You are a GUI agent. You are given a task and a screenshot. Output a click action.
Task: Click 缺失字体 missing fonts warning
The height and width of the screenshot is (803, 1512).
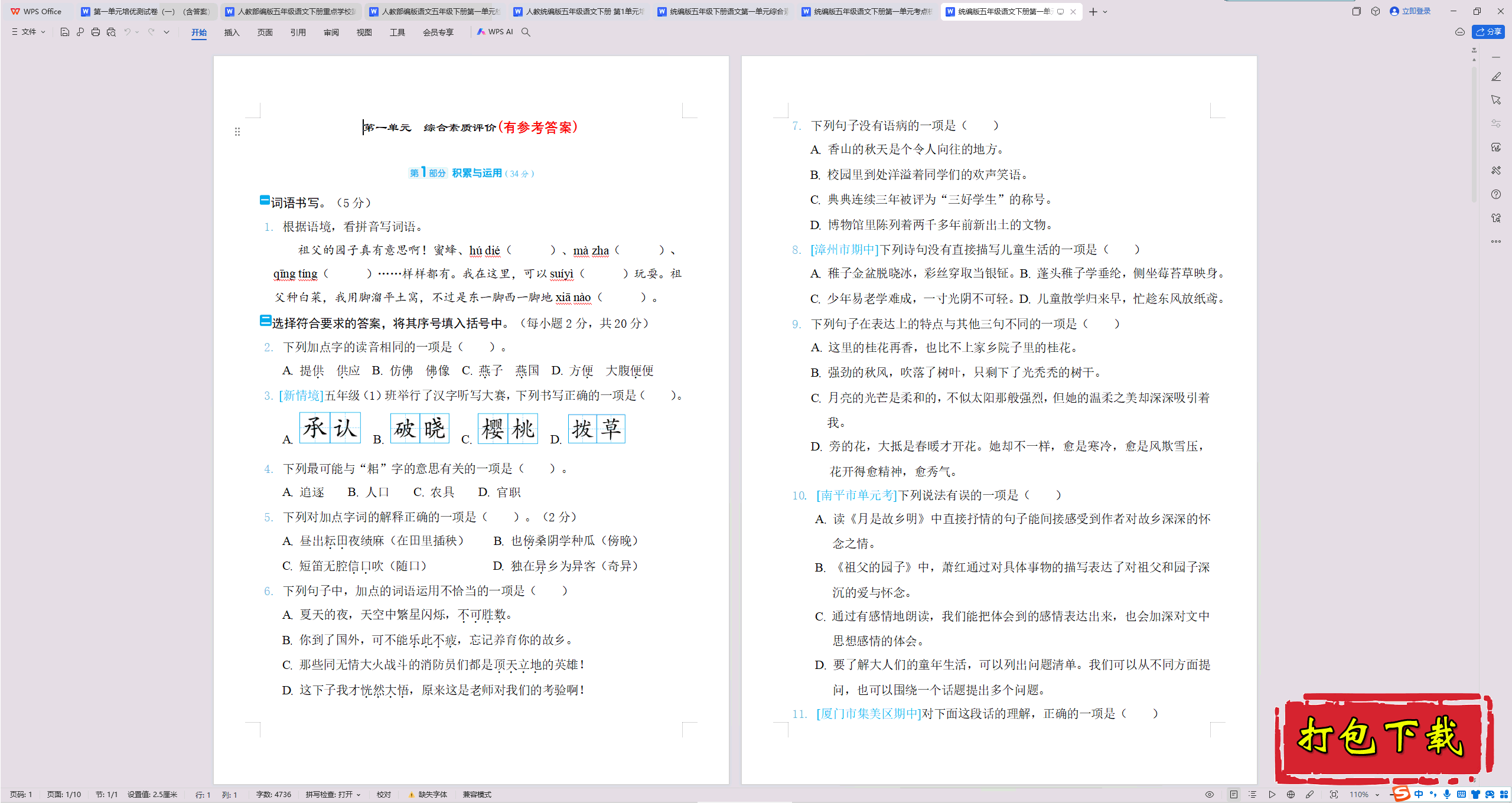[428, 795]
